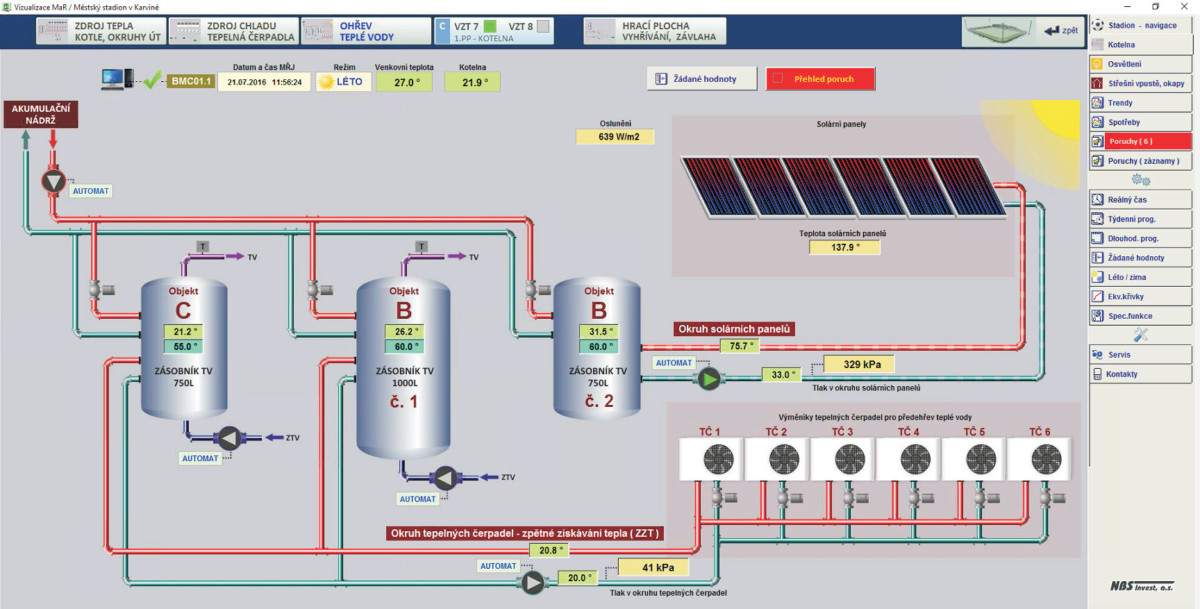Screen dimensions: 1200x609
Task: Open Poruchy (6) alarm list in sidebar
Action: (x=1140, y=141)
